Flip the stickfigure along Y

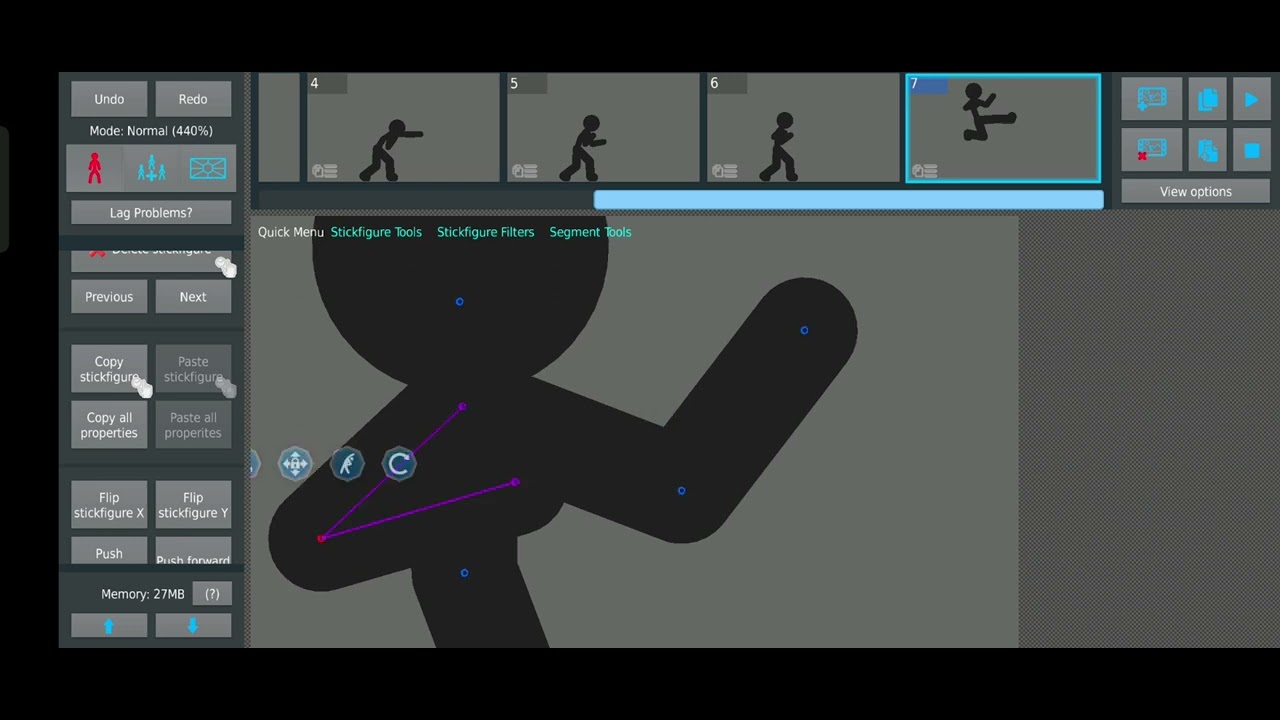click(x=193, y=505)
